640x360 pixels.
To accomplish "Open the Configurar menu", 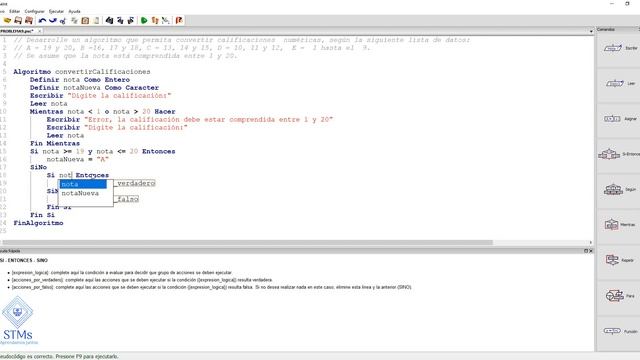I will coord(34,11).
